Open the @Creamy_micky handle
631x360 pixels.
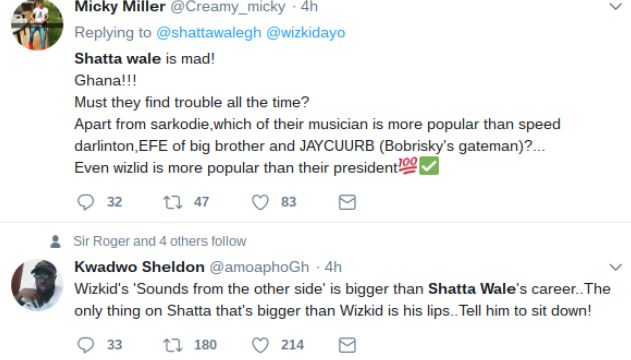tap(228, 6)
